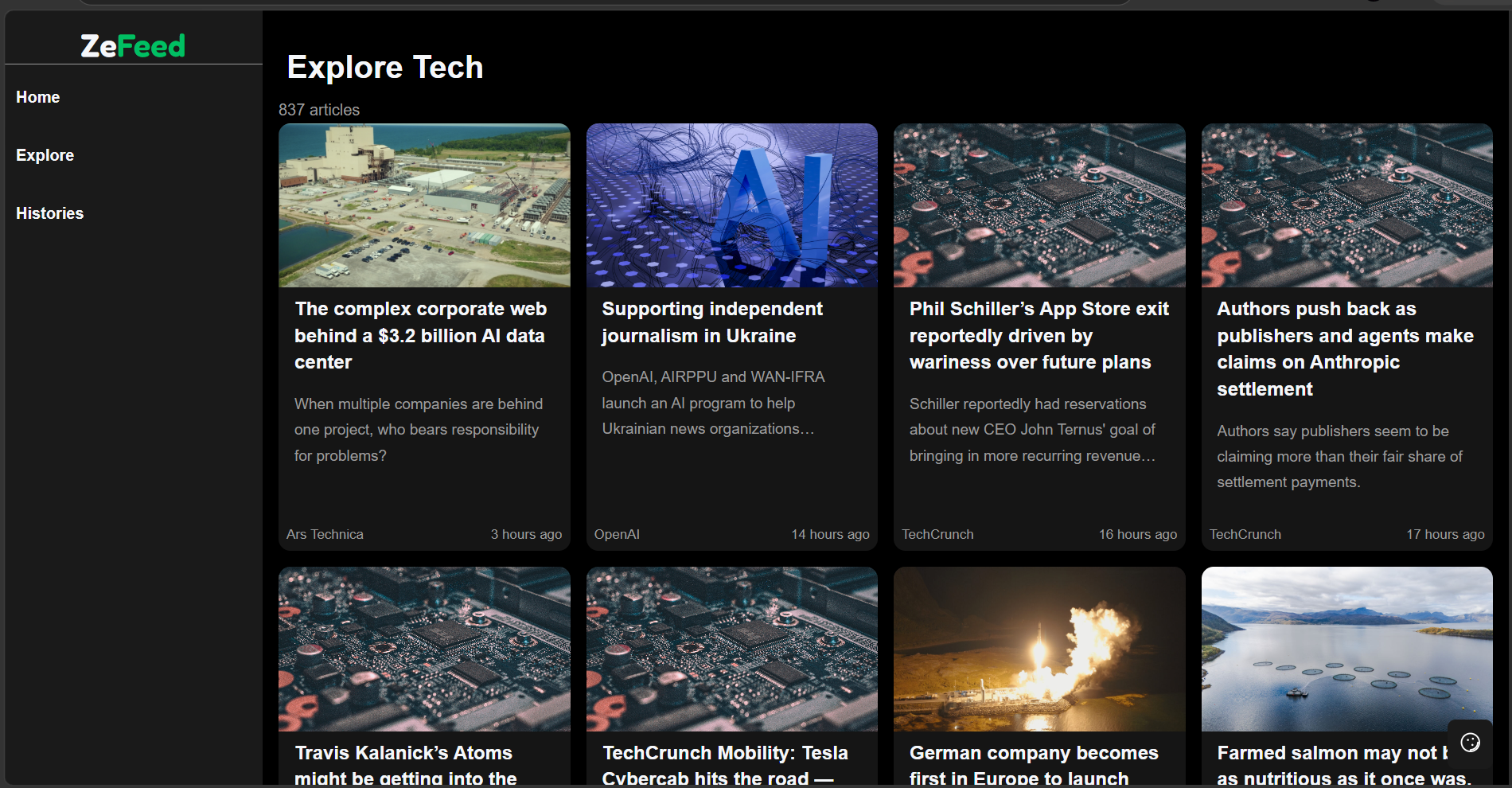The height and width of the screenshot is (788, 1512).
Task: Click 'OpenAI, AIRPPU and WAN-IFRA' summary
Action: click(x=713, y=403)
